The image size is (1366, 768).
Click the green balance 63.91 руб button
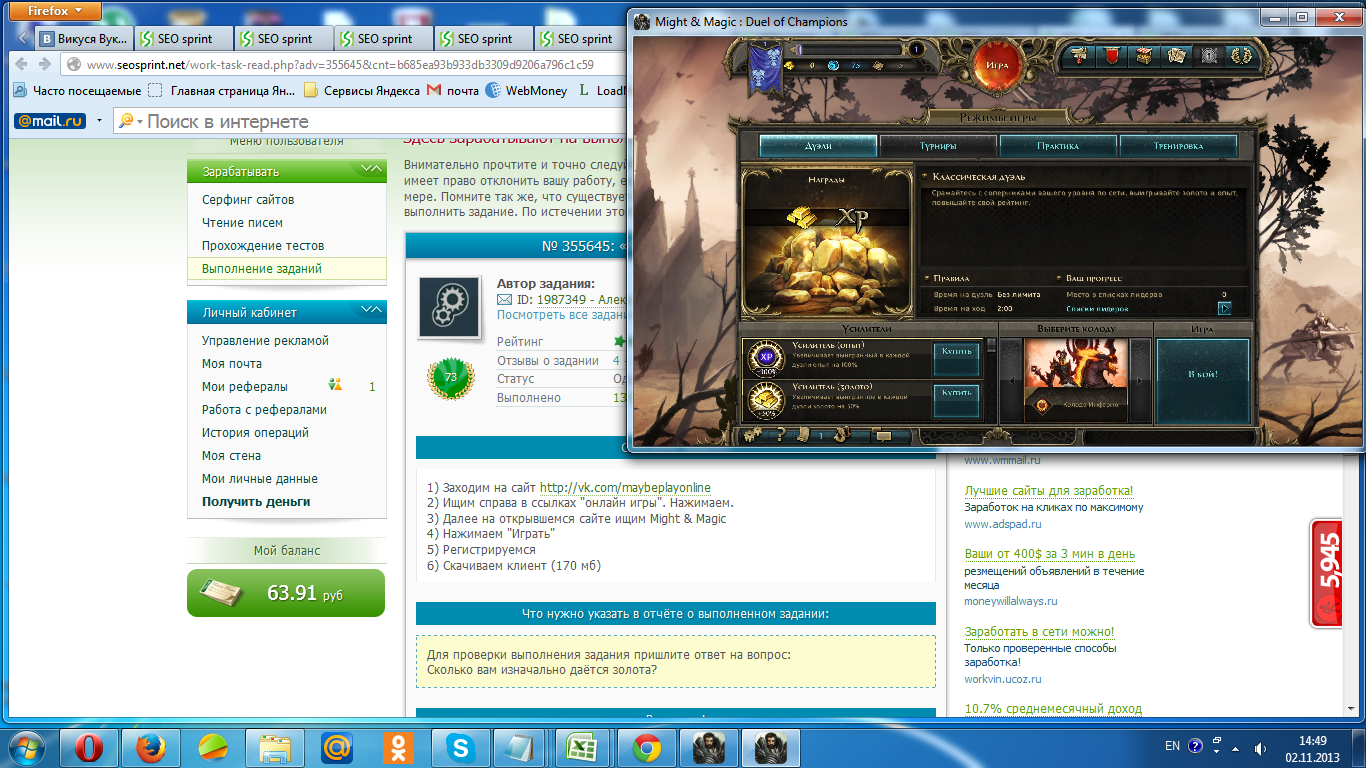[286, 593]
